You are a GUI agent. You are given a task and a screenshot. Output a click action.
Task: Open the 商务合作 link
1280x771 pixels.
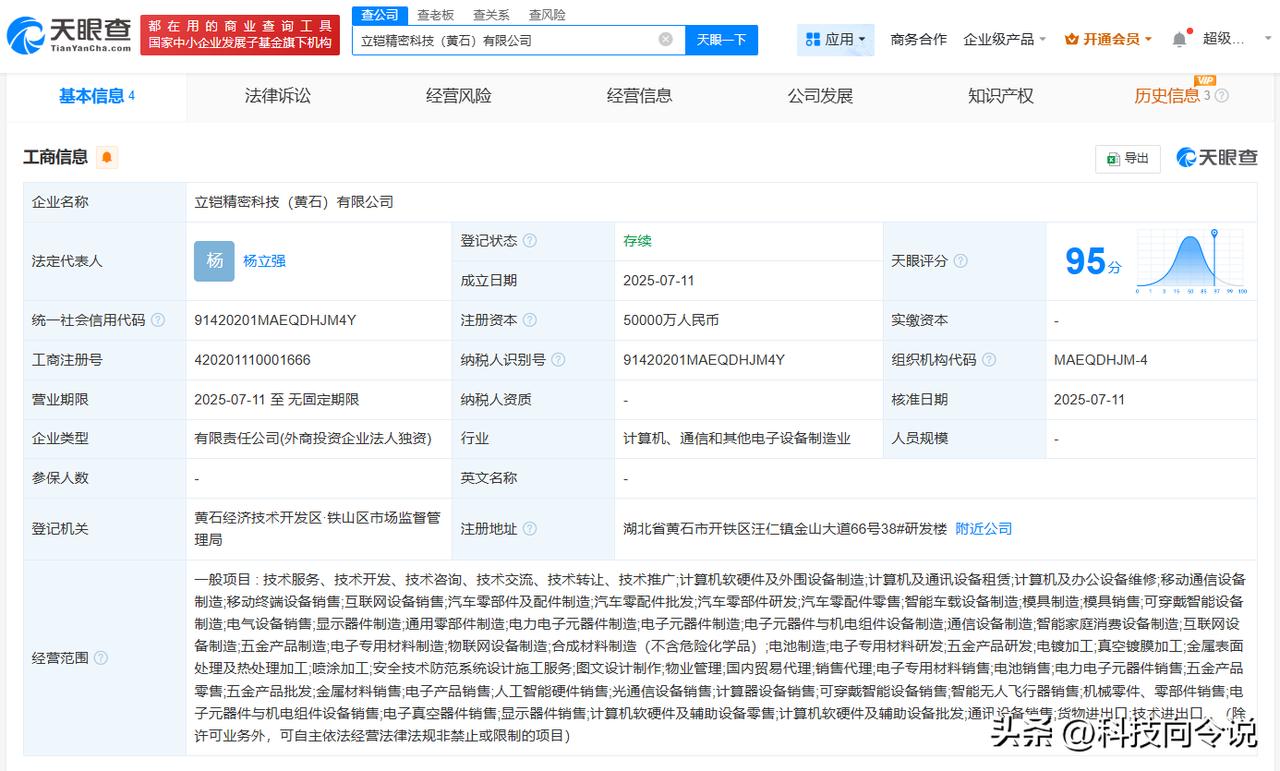918,39
